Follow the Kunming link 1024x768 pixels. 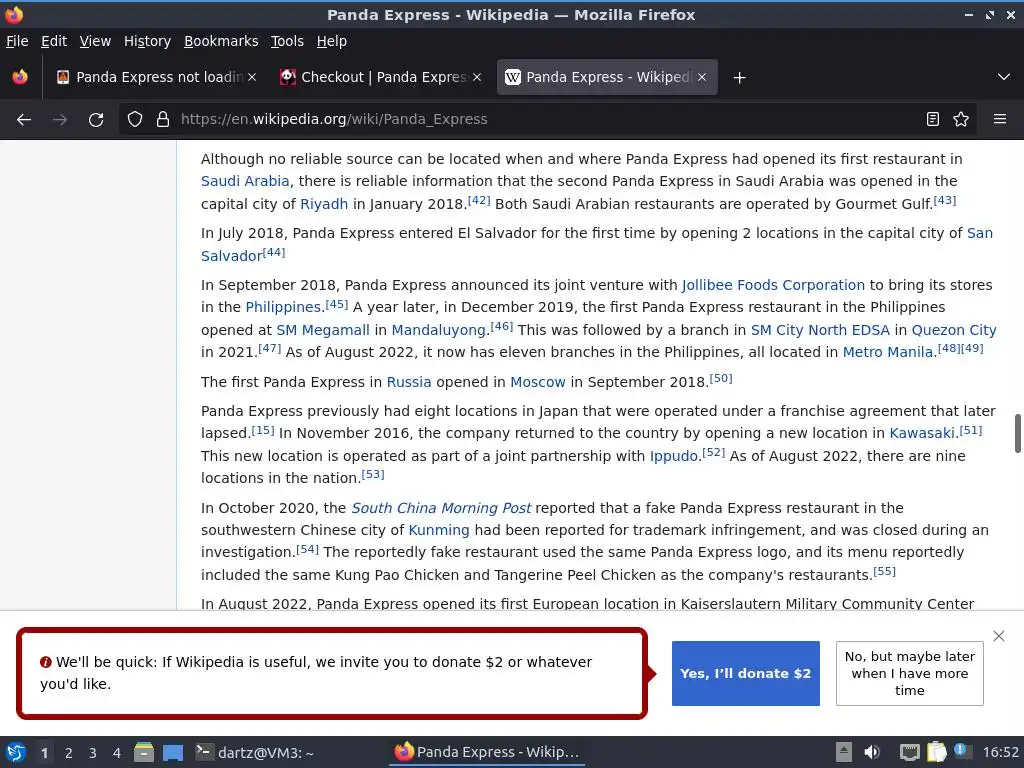[439, 530]
